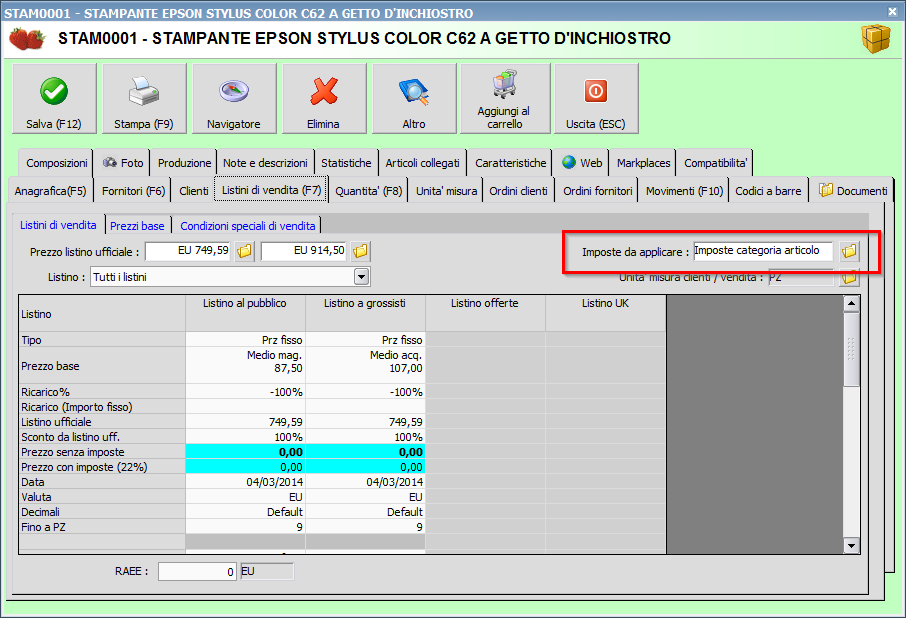Open the Documenti tab with folder icon
906x618 pixels.
(x=853, y=191)
